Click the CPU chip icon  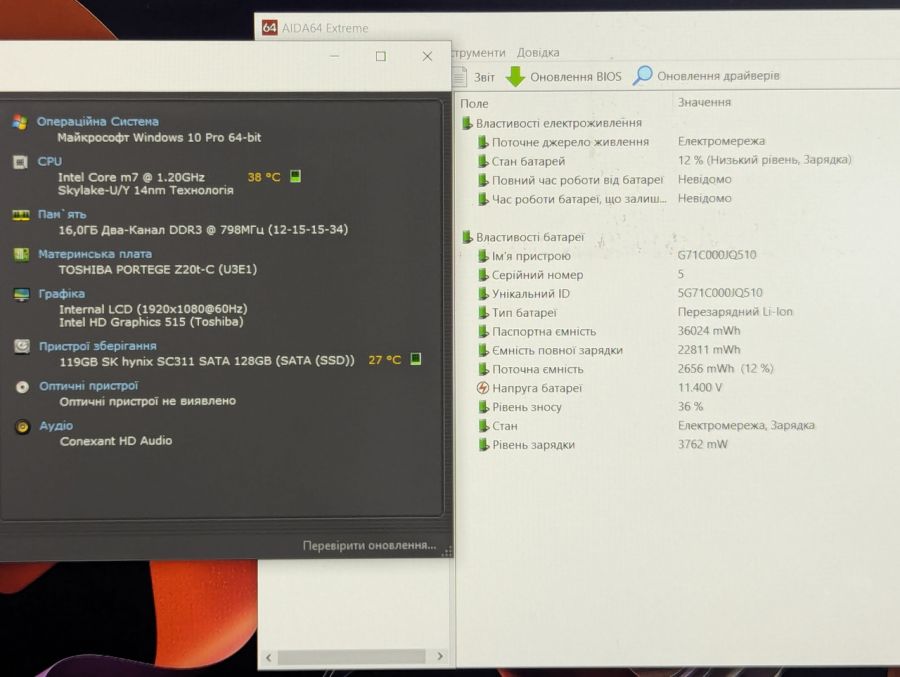point(20,162)
